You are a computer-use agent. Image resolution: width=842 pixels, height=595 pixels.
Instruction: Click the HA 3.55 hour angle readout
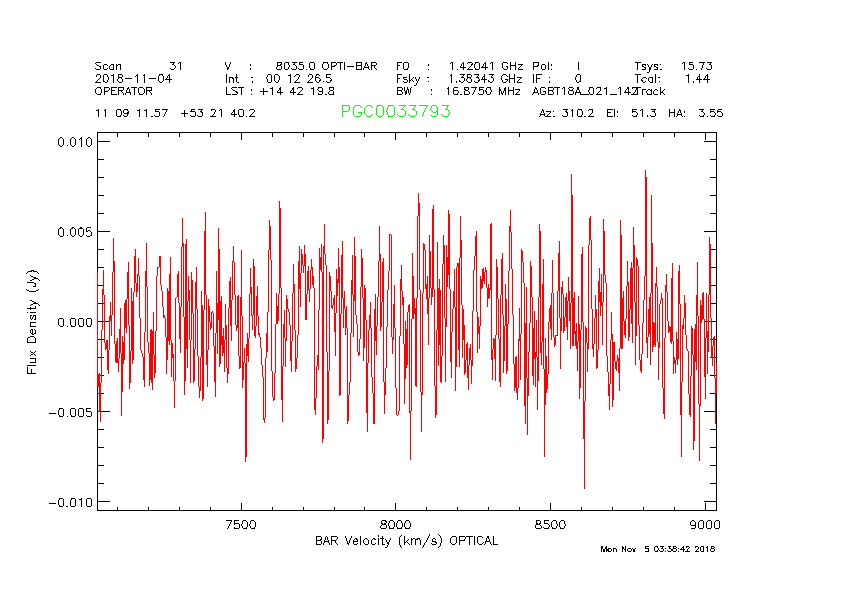coord(696,113)
